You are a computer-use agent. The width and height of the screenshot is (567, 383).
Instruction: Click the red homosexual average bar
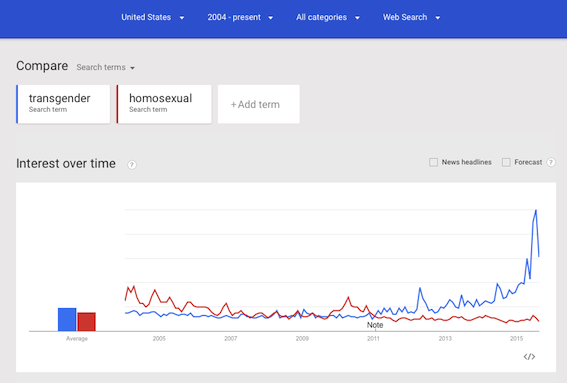point(86,322)
